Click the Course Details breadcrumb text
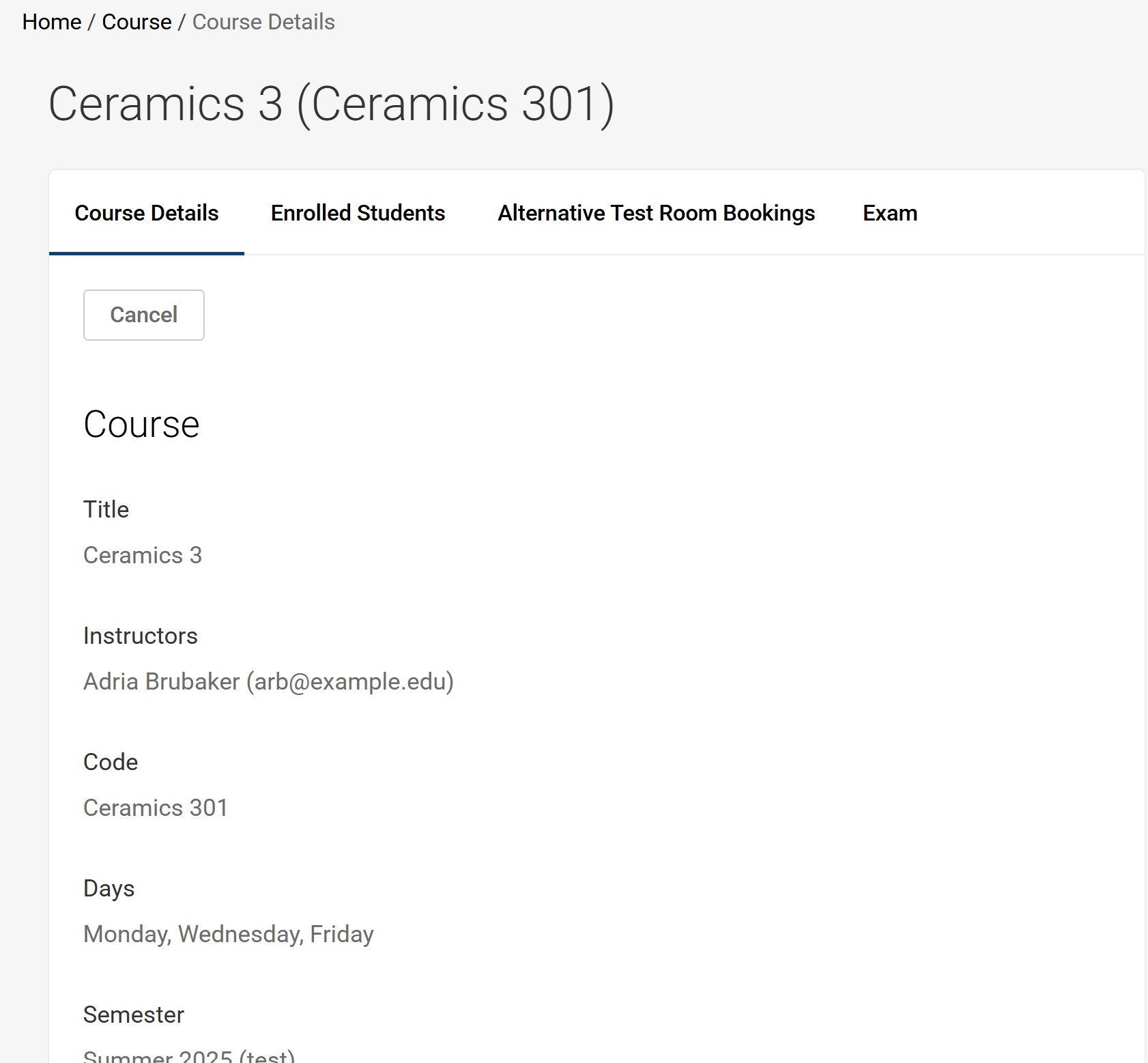Screen dimensions: 1148x1063 (263, 22)
